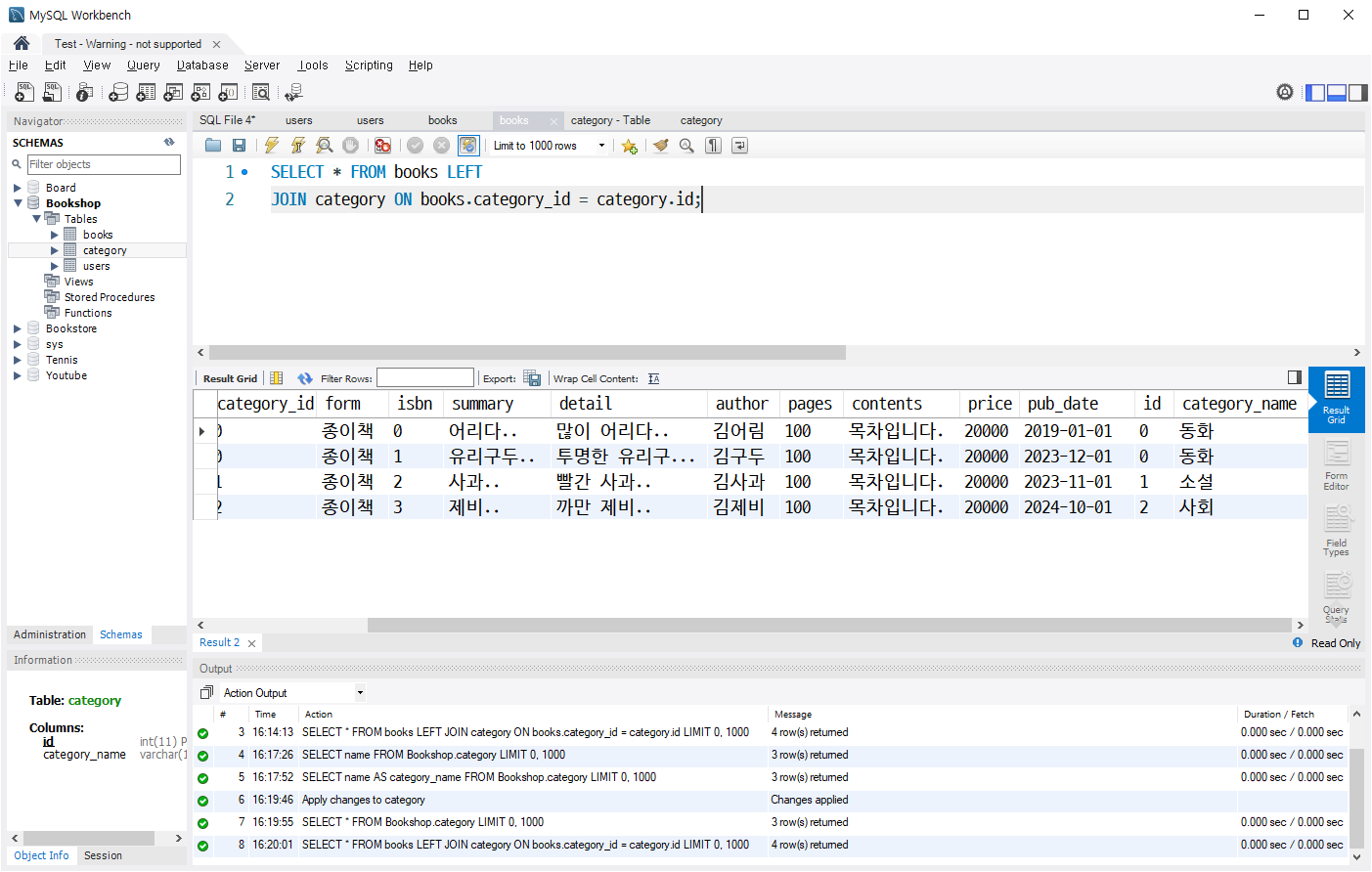The image size is (1372, 872).
Task: Toggle invisible characters display
Action: (714, 146)
